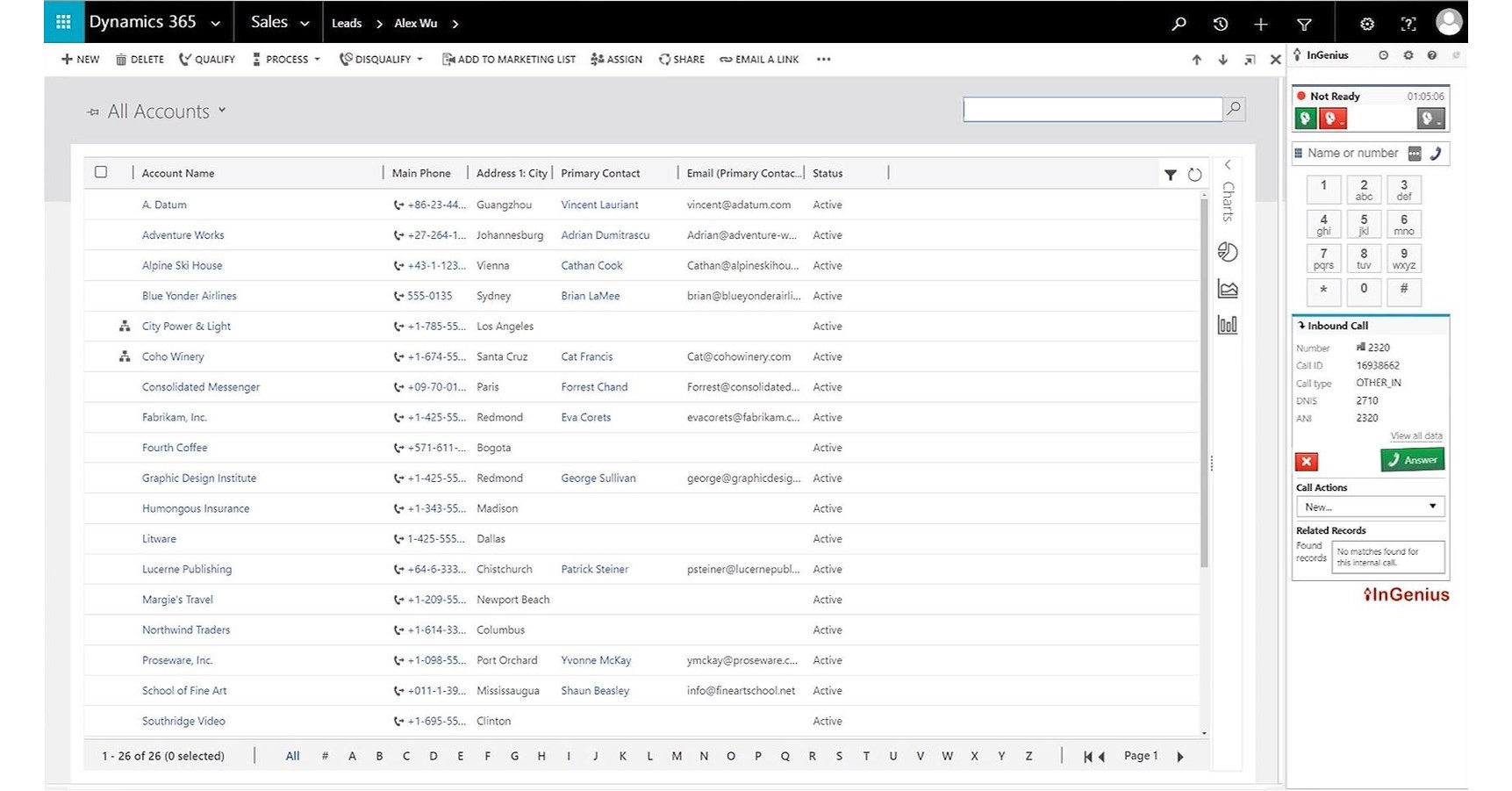This screenshot has height=791, width=1512.
Task: Open the DISQUALIFY dropdown arrow
Action: tap(419, 59)
